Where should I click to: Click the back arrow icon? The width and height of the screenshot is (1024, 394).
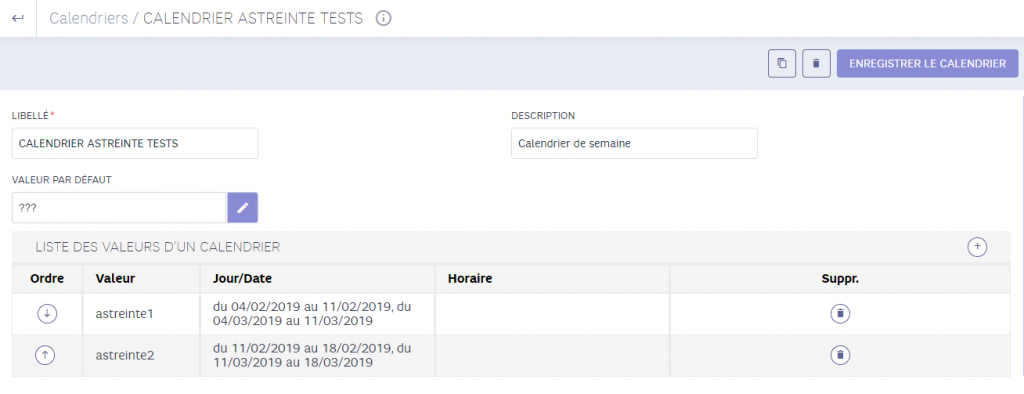pyautogui.click(x=18, y=18)
